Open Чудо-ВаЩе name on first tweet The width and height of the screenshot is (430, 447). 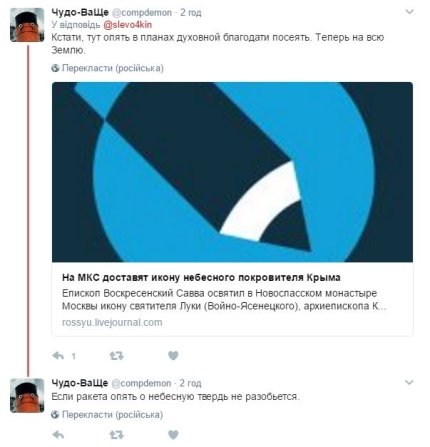click(80, 12)
